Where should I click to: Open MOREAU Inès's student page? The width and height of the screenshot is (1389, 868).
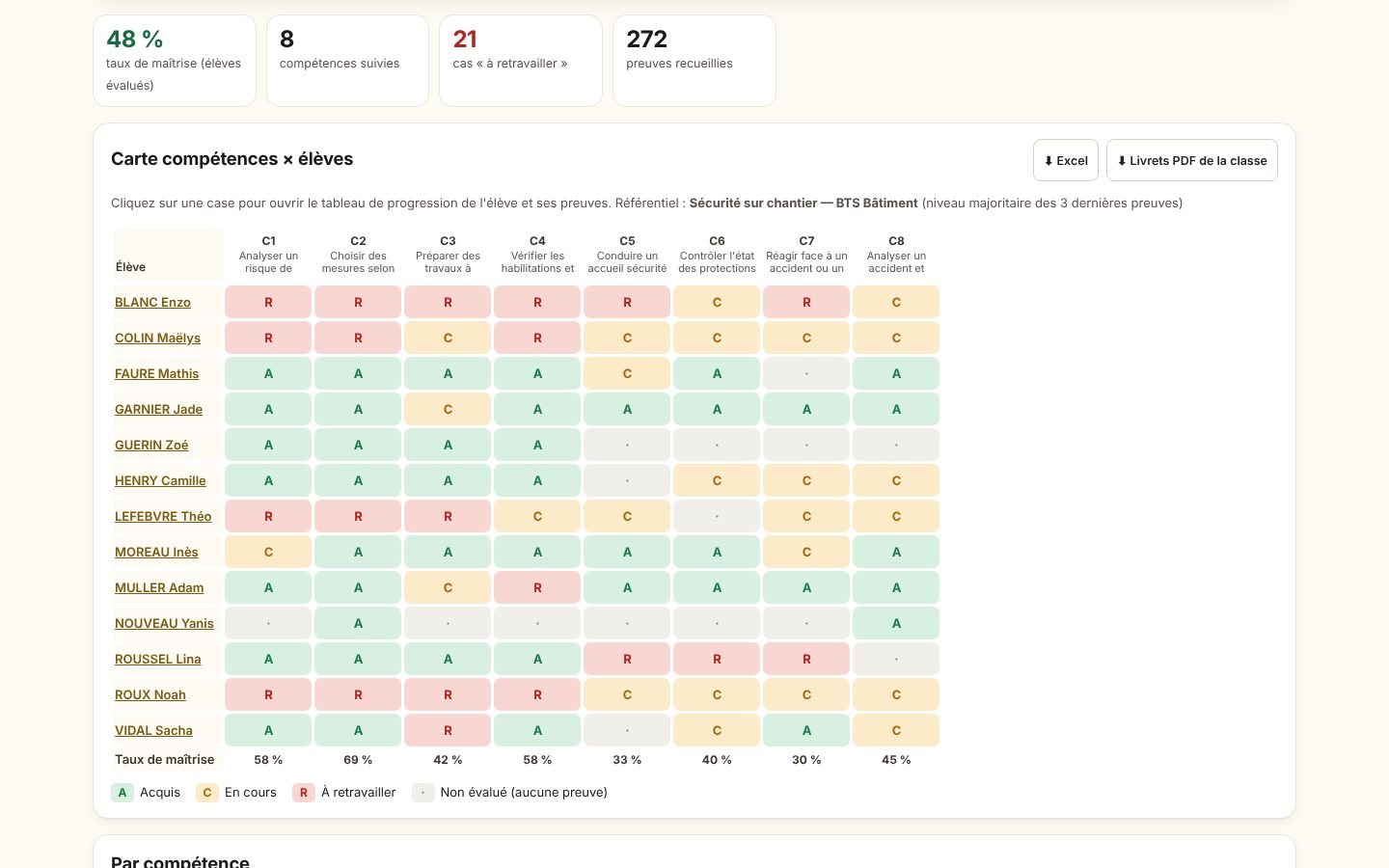click(156, 552)
